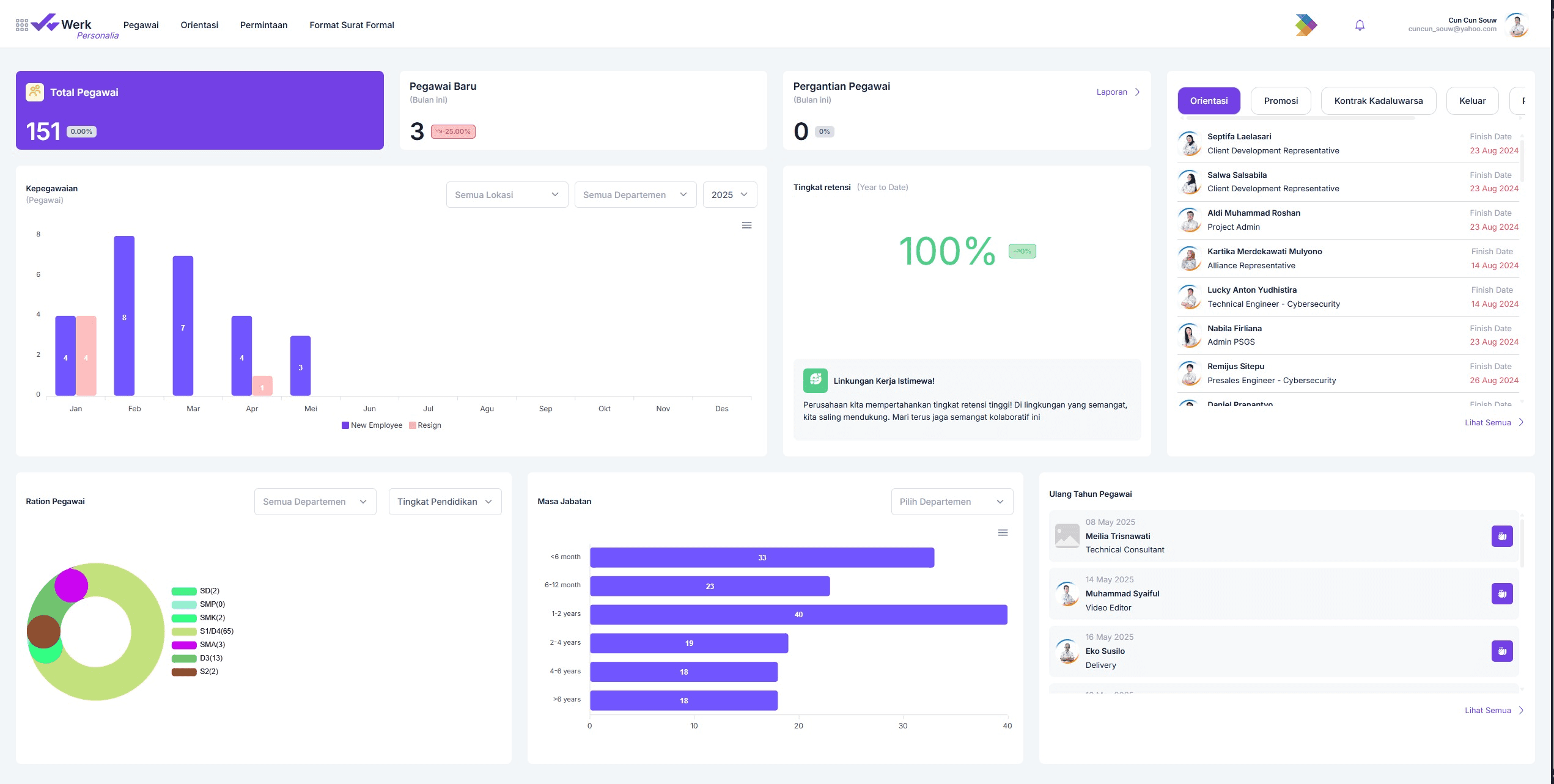Open the Kepegawaian chart hamburger menu
Image resolution: width=1554 pixels, height=784 pixels.
(746, 225)
